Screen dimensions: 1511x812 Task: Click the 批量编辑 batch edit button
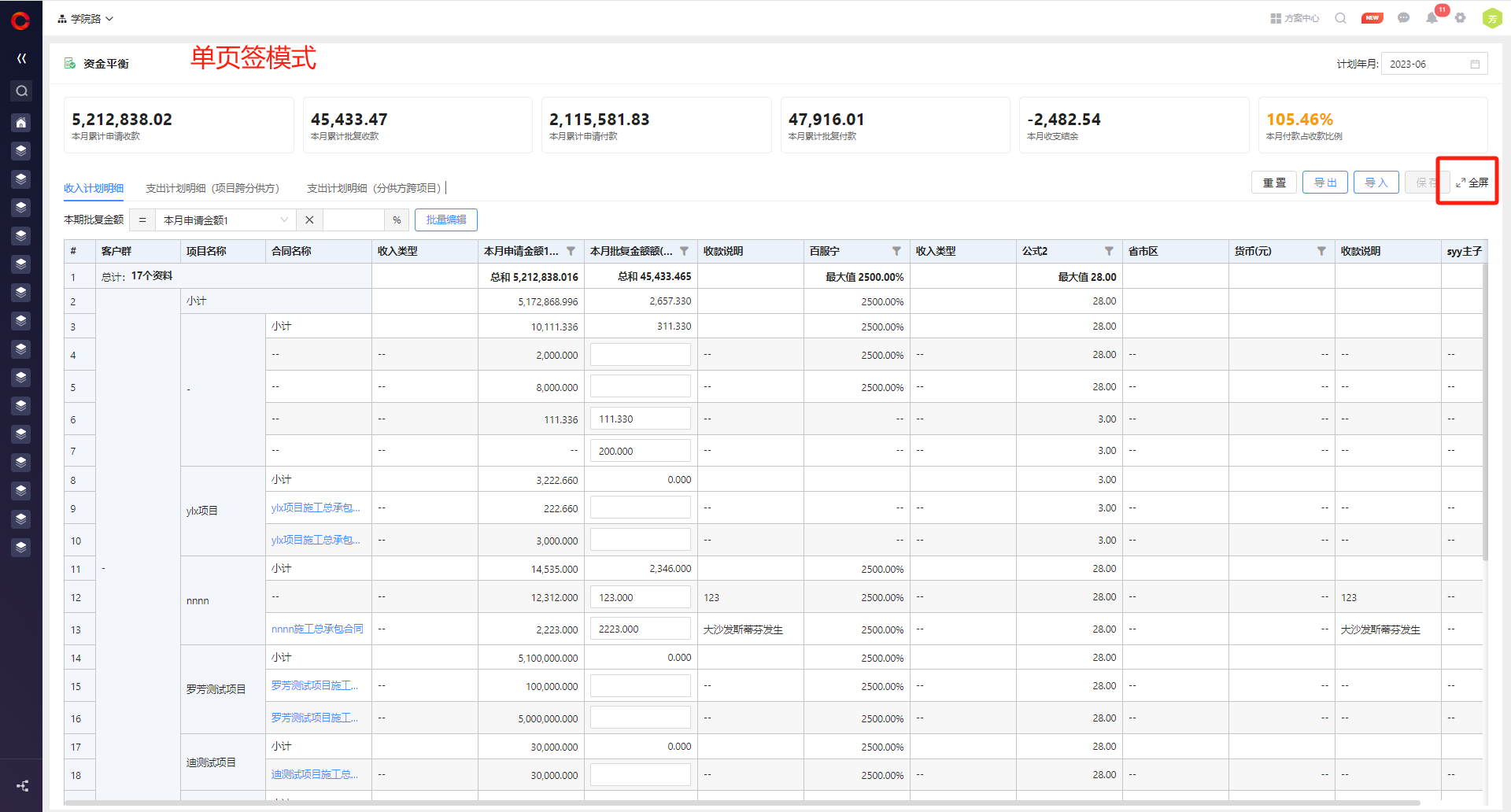click(445, 220)
